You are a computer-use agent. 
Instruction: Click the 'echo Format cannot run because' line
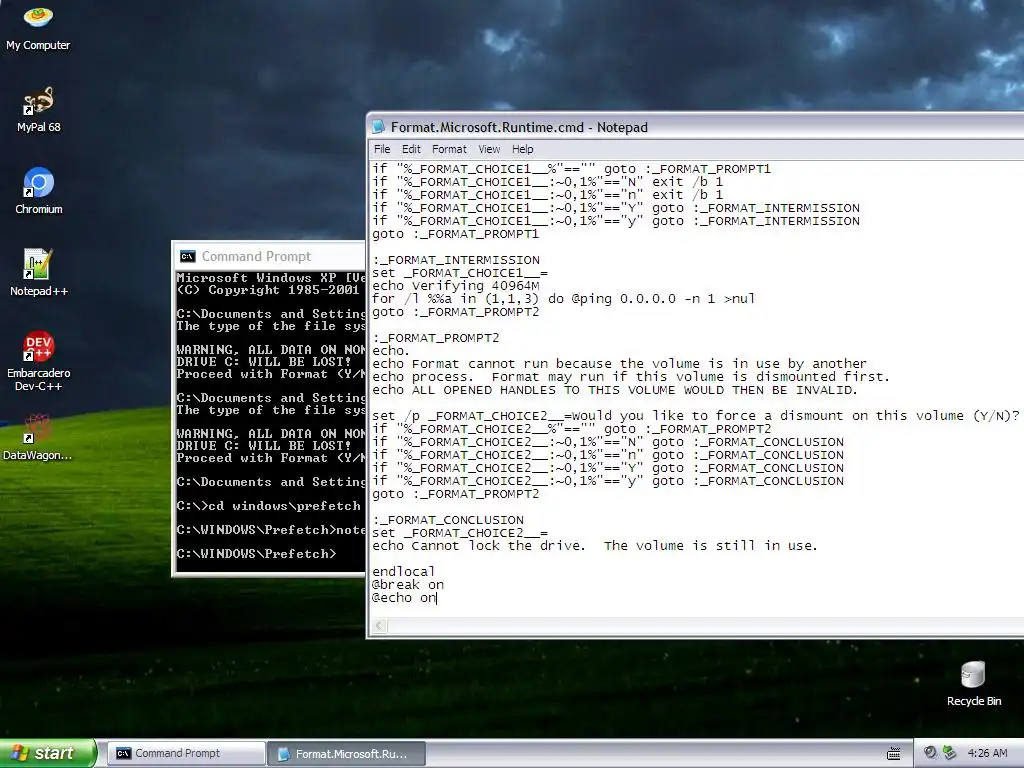point(619,364)
